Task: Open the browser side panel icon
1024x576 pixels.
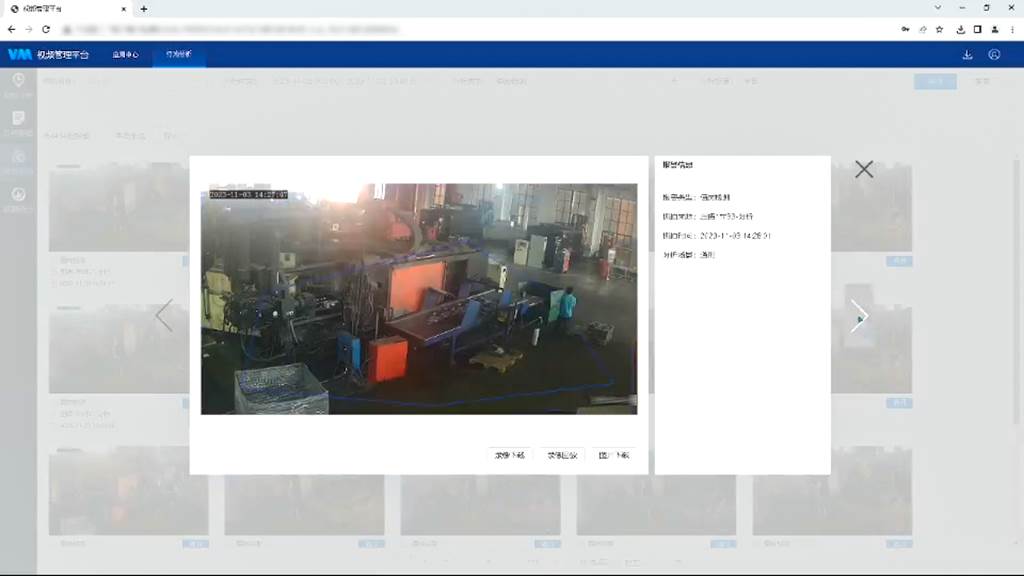Action: click(x=978, y=29)
